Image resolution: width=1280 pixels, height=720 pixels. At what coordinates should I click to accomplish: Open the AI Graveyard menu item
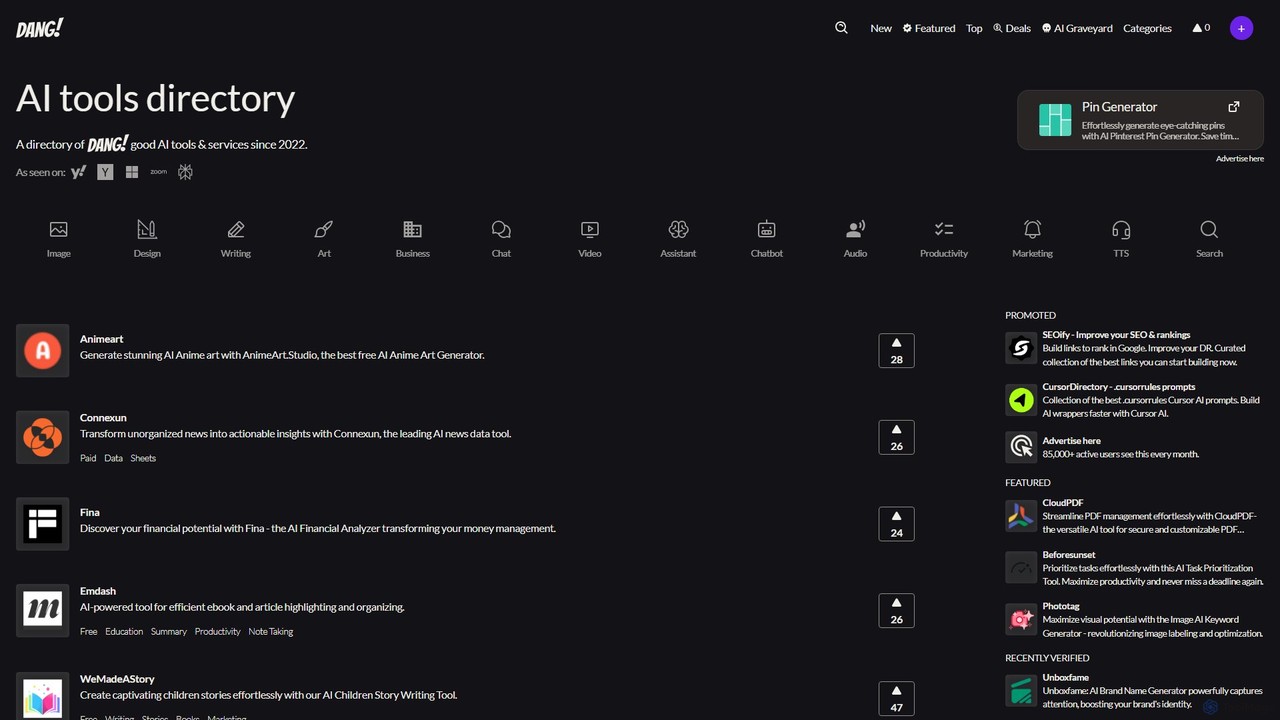(1077, 28)
